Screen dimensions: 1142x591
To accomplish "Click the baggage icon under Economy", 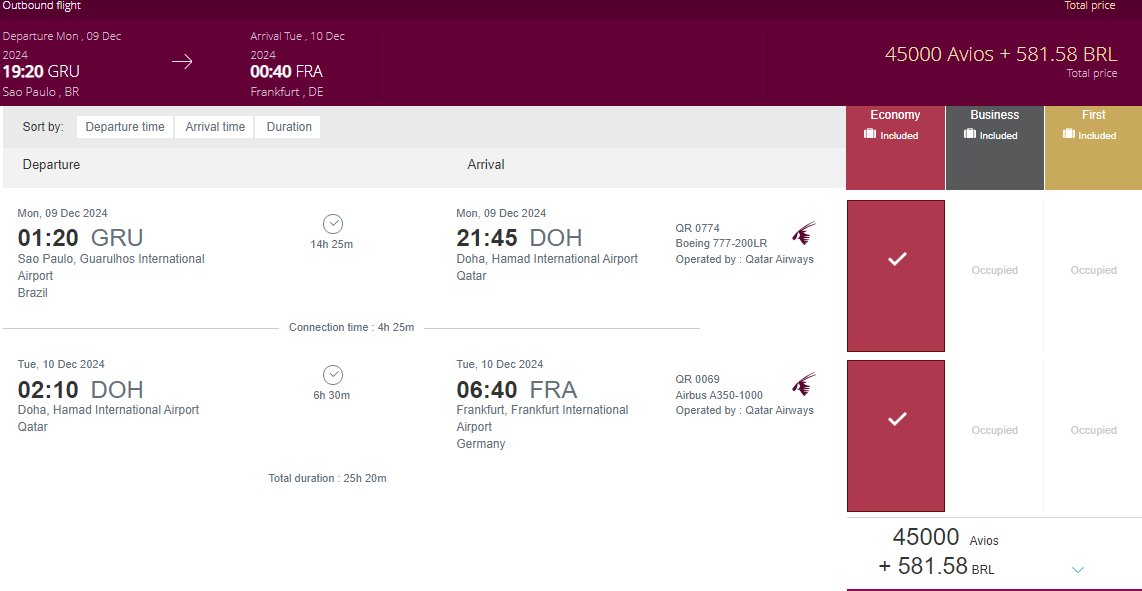I will tap(869, 134).
